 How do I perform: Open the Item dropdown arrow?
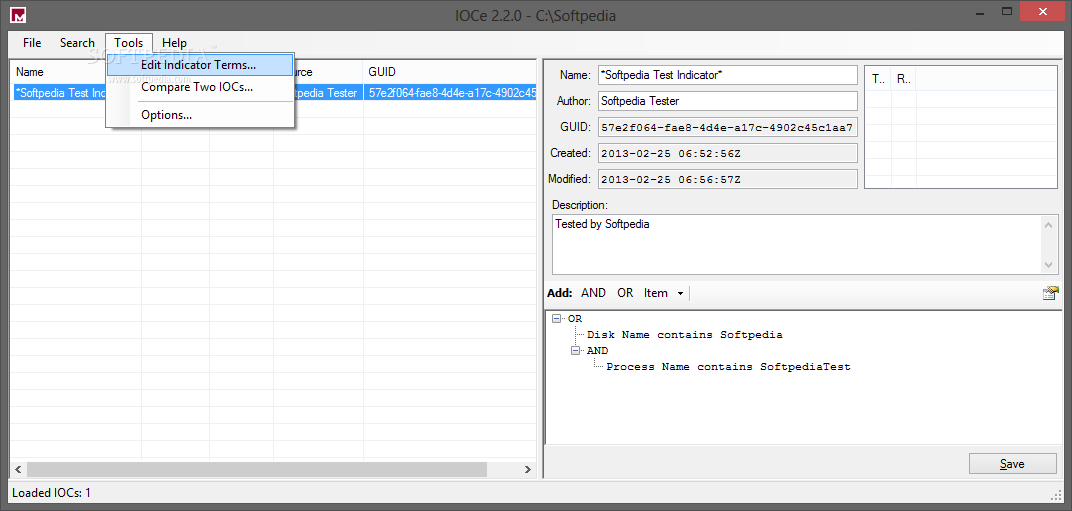[680, 293]
